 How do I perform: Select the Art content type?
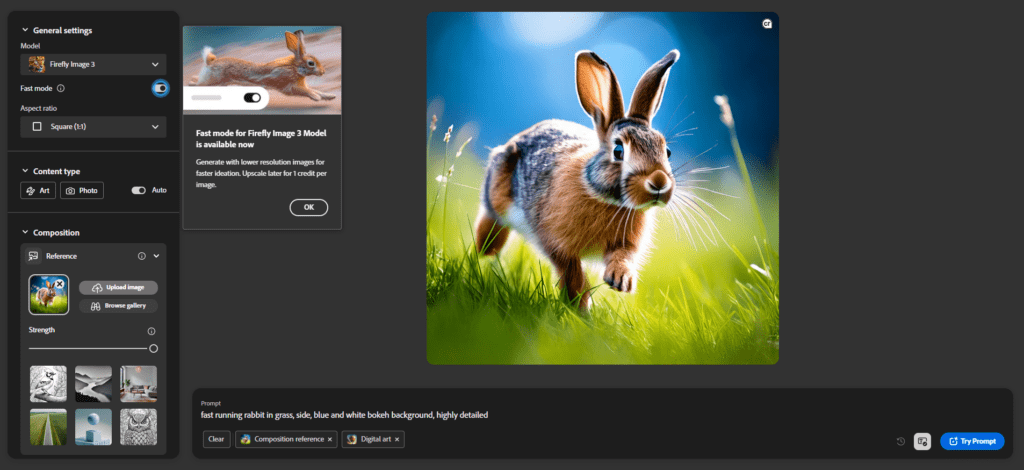(38, 190)
